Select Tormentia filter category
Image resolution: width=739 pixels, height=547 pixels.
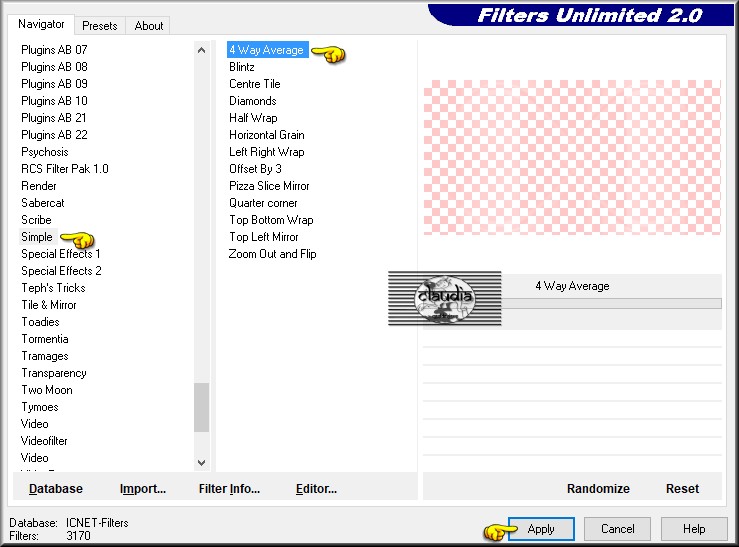(45, 339)
